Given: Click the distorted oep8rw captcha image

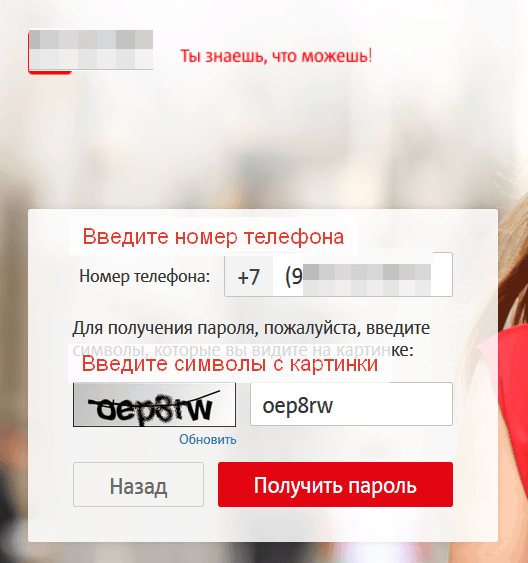Looking at the screenshot, I should pyautogui.click(x=154, y=405).
